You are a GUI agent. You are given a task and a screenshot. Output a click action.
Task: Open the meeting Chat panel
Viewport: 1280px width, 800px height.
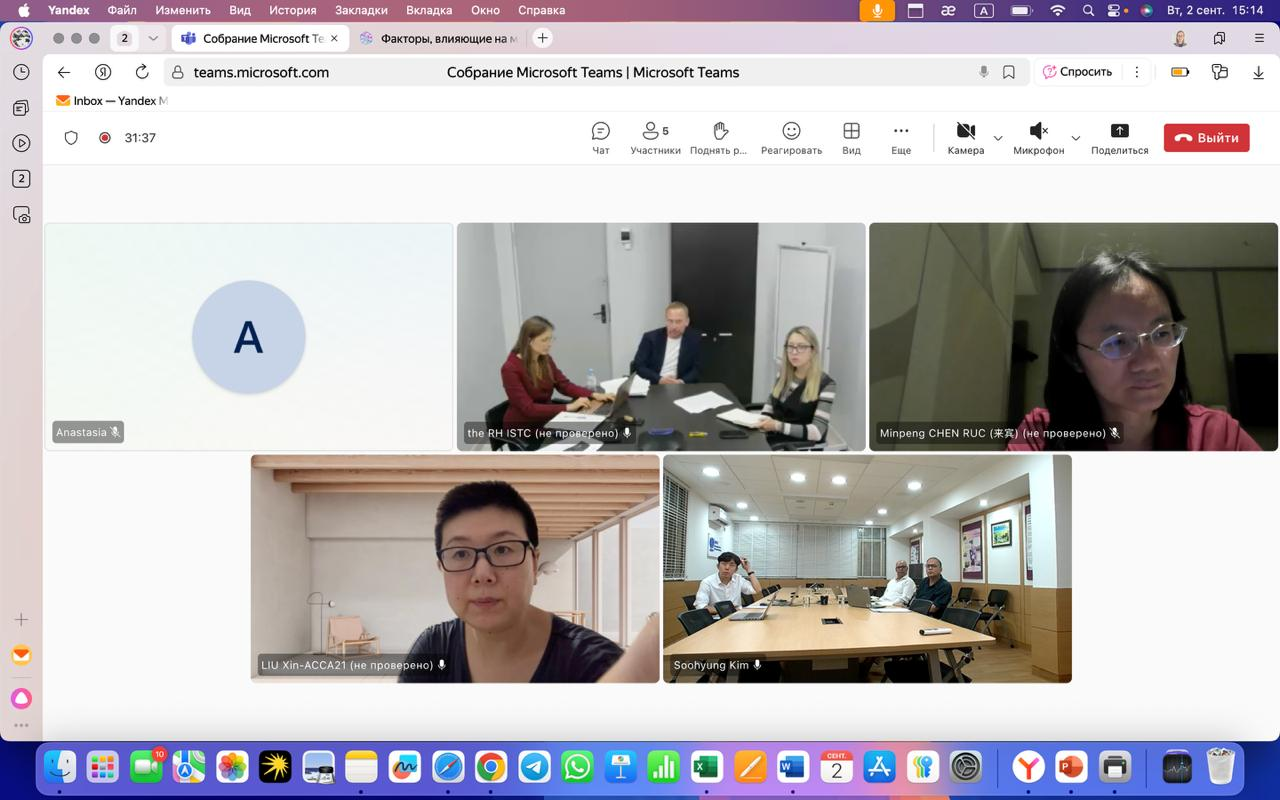[x=600, y=137]
